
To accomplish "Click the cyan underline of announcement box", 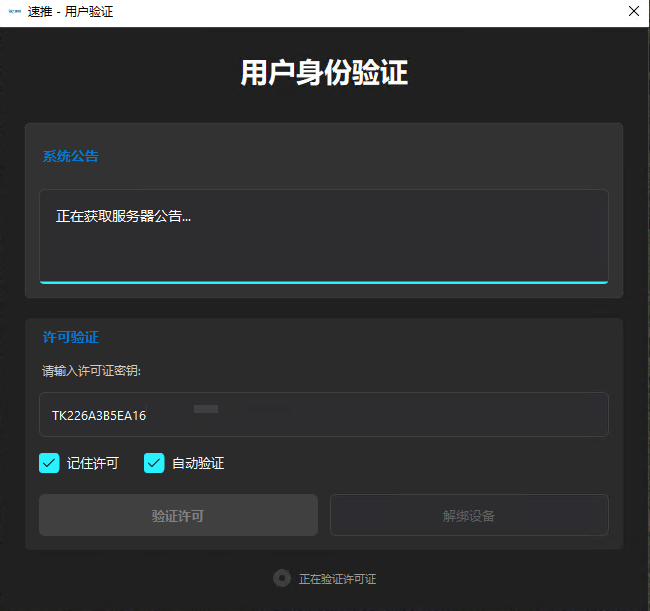I will (324, 282).
